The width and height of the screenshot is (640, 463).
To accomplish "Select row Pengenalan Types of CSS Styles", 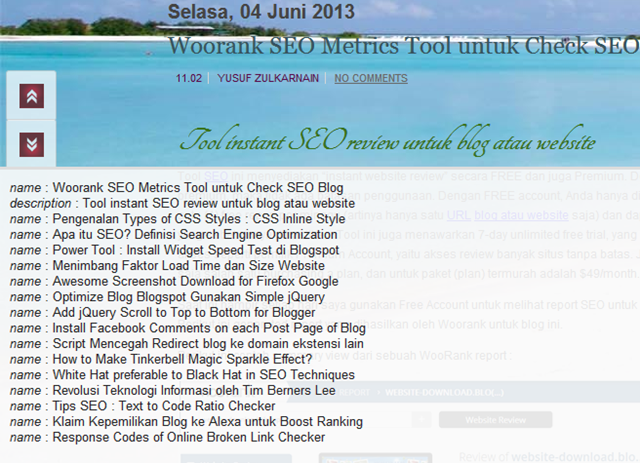I will pyautogui.click(x=178, y=219).
